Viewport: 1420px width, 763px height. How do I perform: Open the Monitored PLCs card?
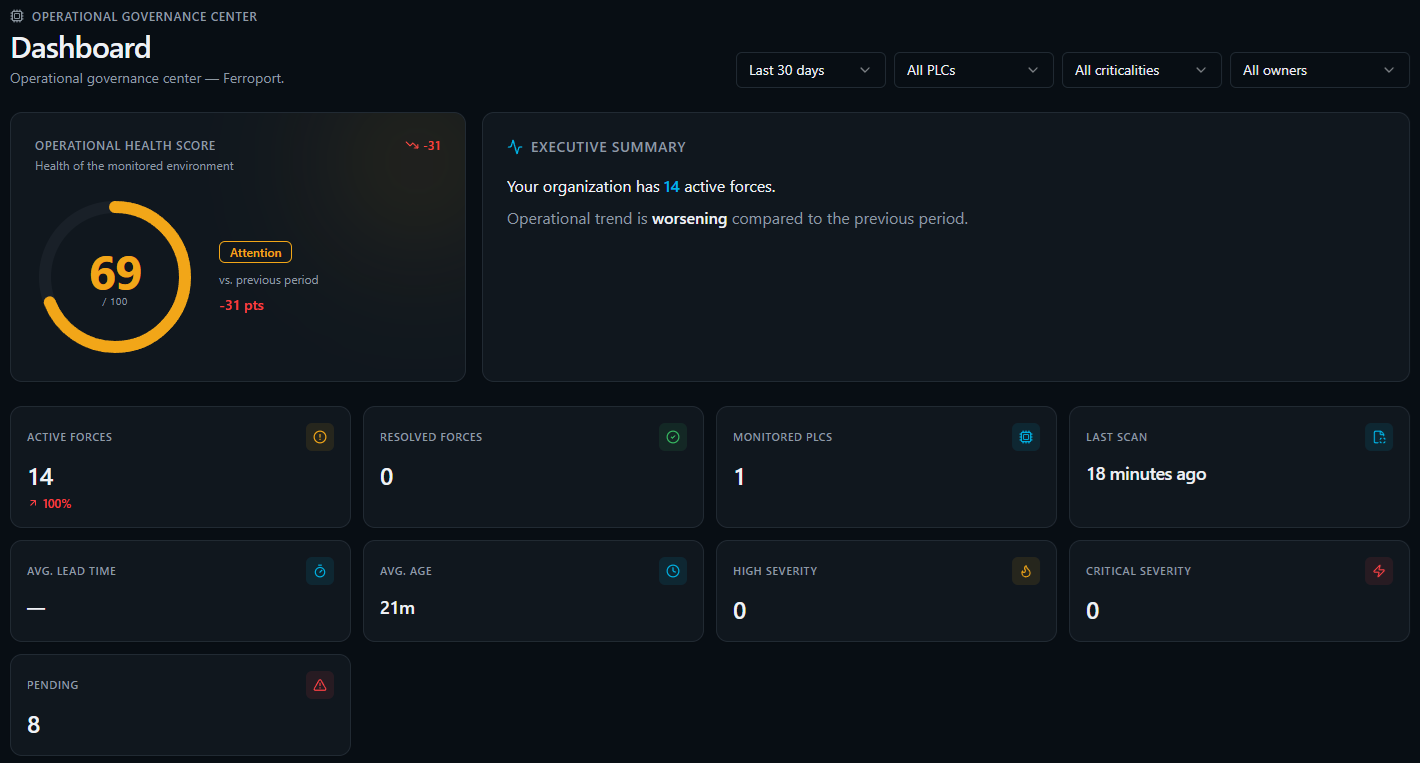click(x=886, y=467)
